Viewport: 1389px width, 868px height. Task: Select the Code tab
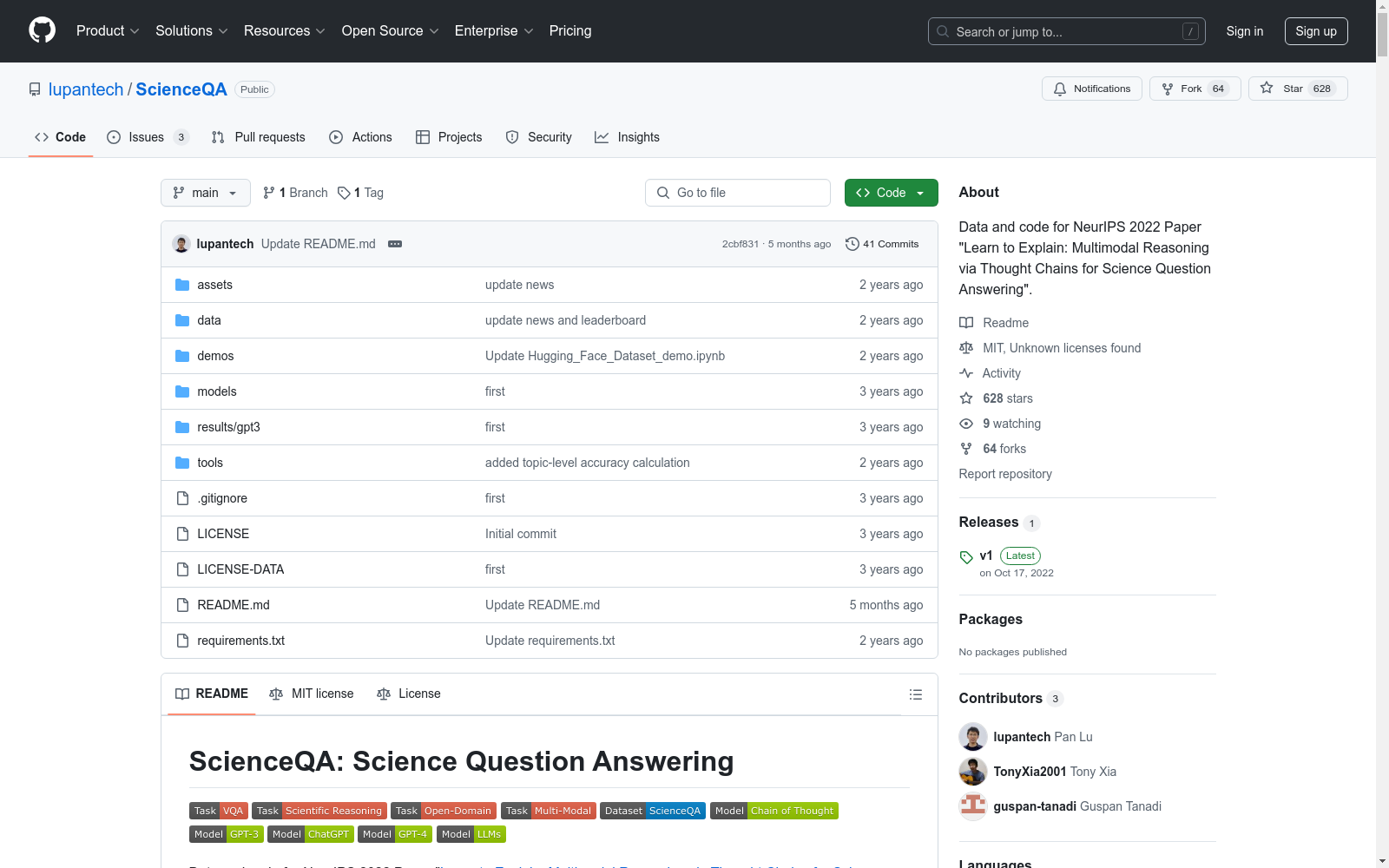tap(61, 137)
